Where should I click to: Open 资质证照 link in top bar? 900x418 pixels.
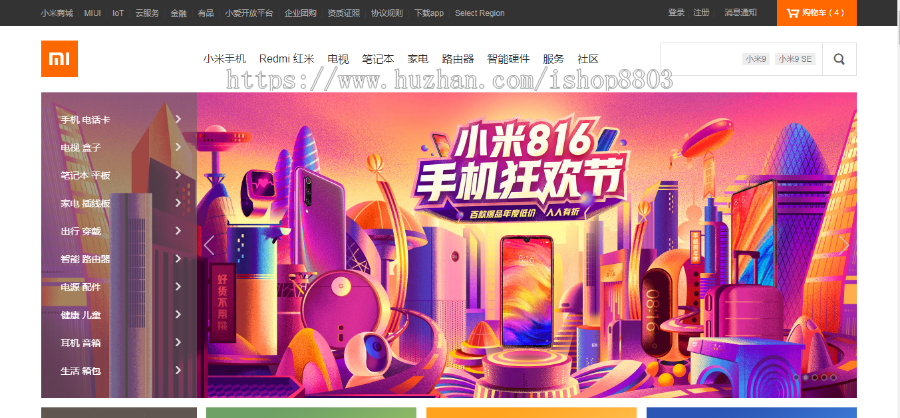click(344, 13)
